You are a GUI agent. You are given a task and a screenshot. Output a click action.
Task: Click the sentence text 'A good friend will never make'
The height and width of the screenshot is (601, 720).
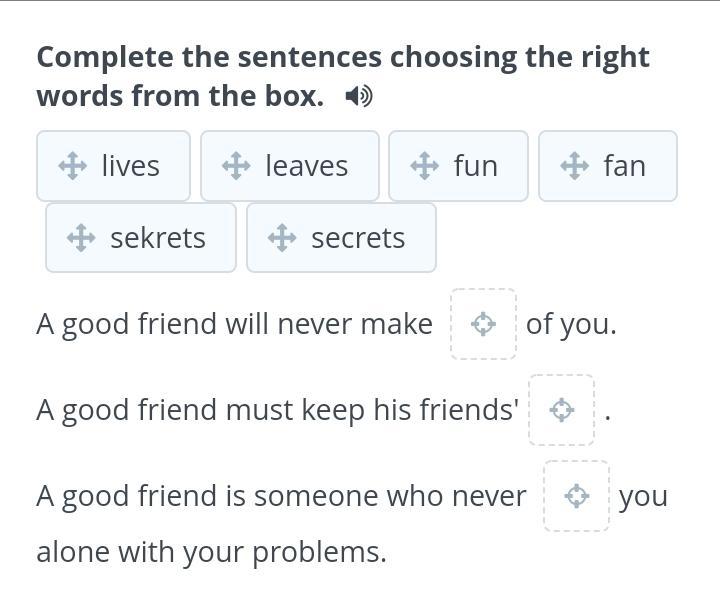(234, 324)
